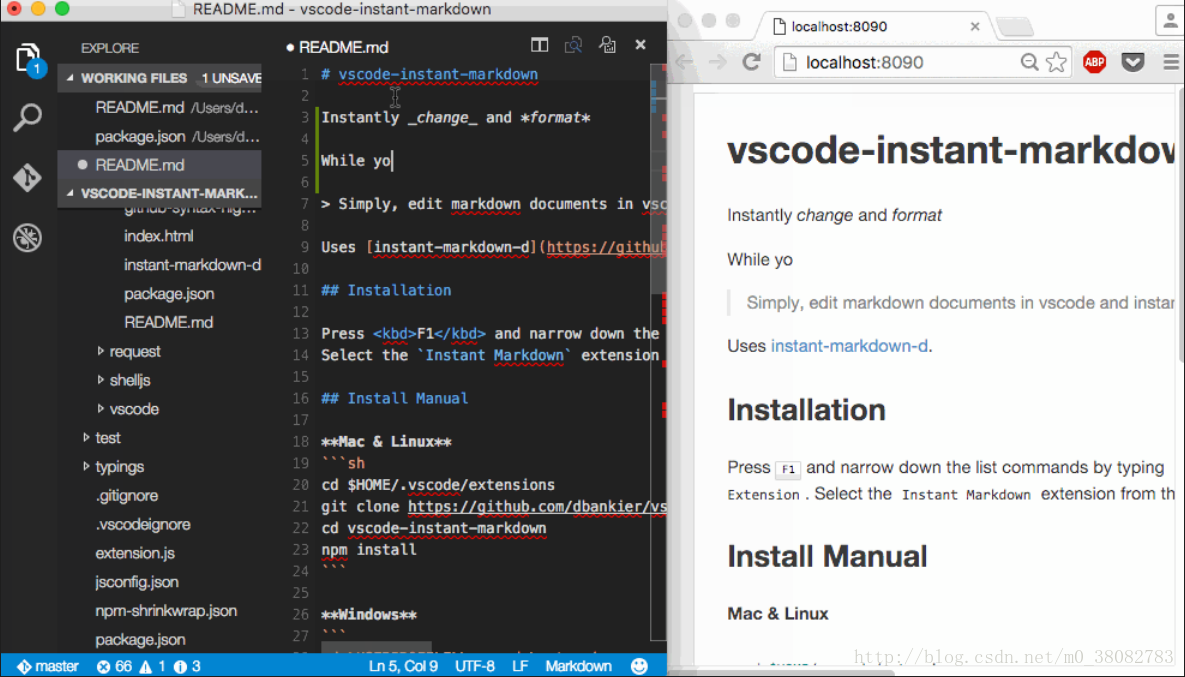
Task: Click the '## Installation' heading on line 11
Action: (x=386, y=290)
